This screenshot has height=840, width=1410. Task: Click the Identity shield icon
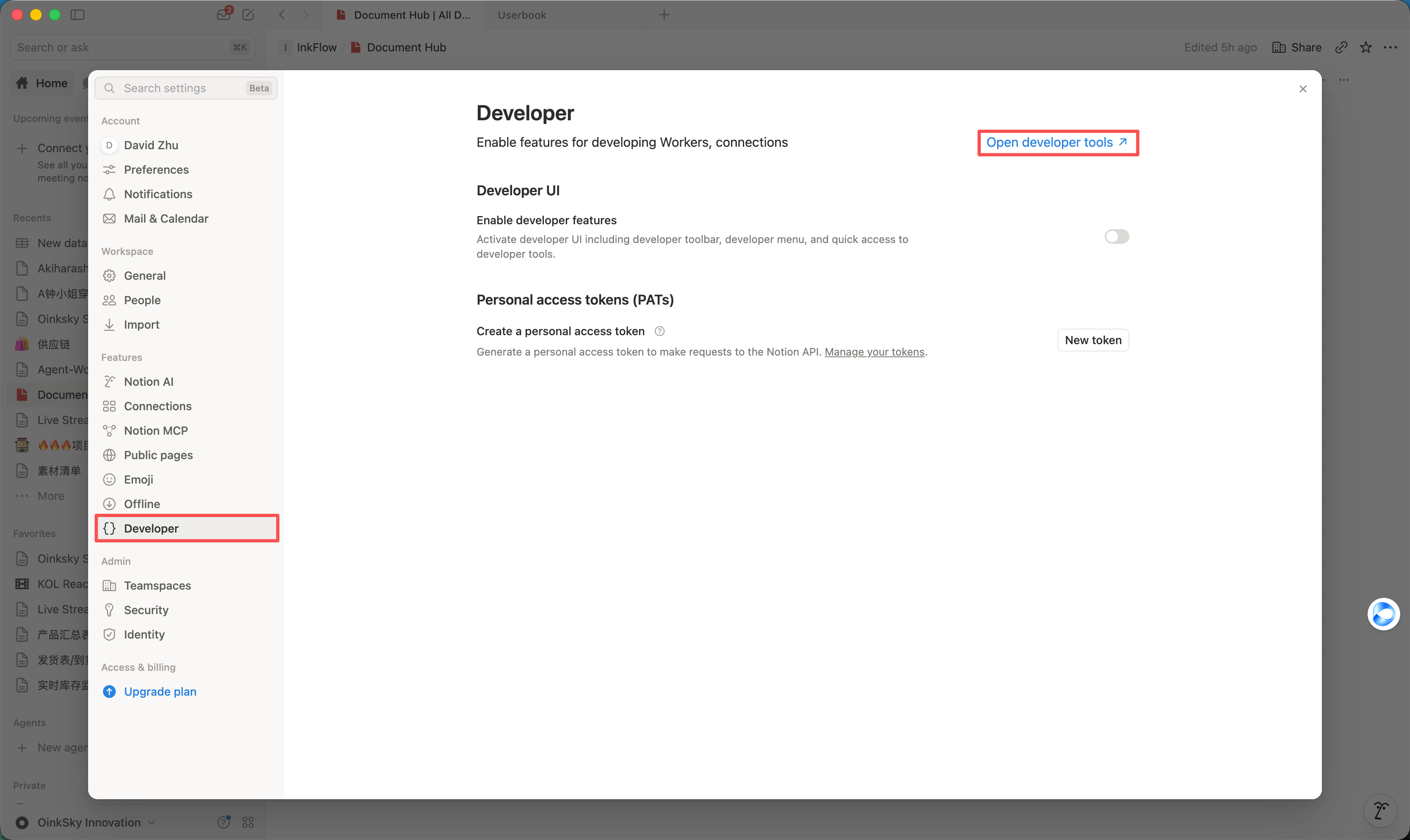pyautogui.click(x=109, y=634)
